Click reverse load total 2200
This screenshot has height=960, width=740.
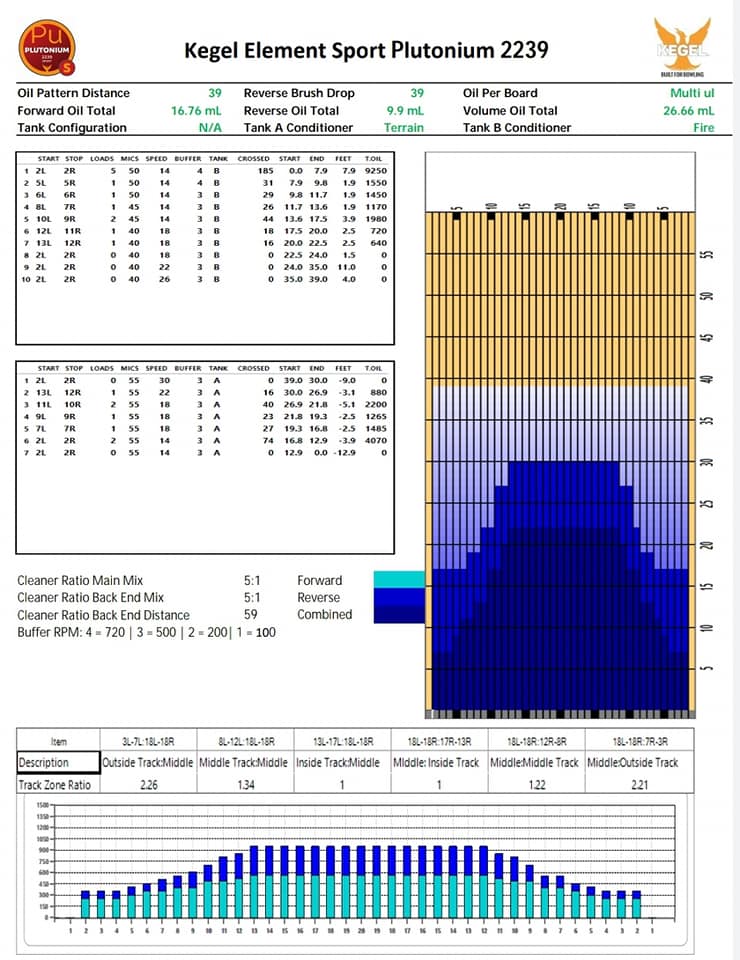[x=376, y=405]
